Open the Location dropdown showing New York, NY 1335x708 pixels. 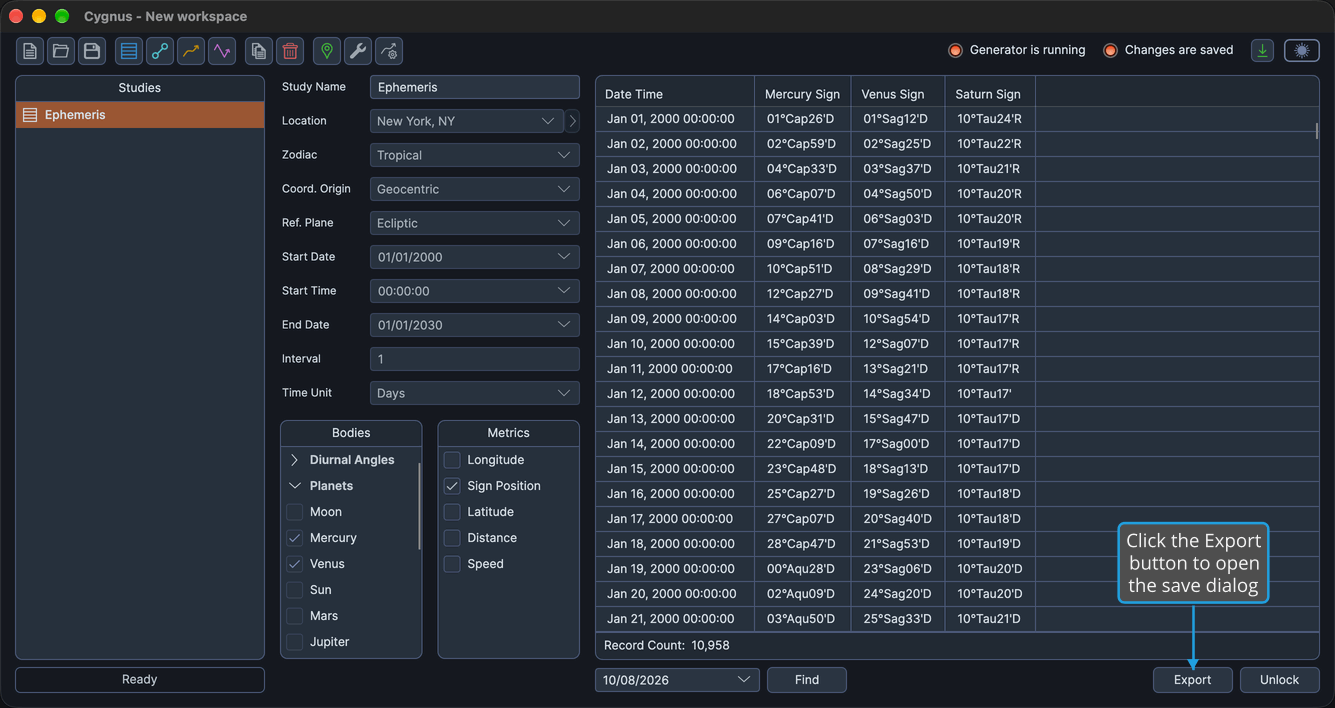pos(466,121)
